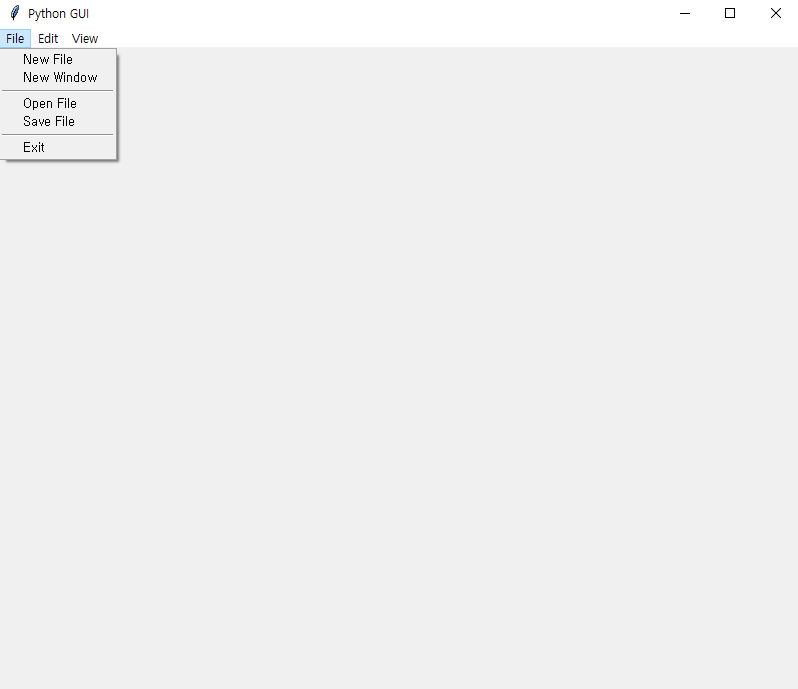Minimize the Python GUI window

685,13
